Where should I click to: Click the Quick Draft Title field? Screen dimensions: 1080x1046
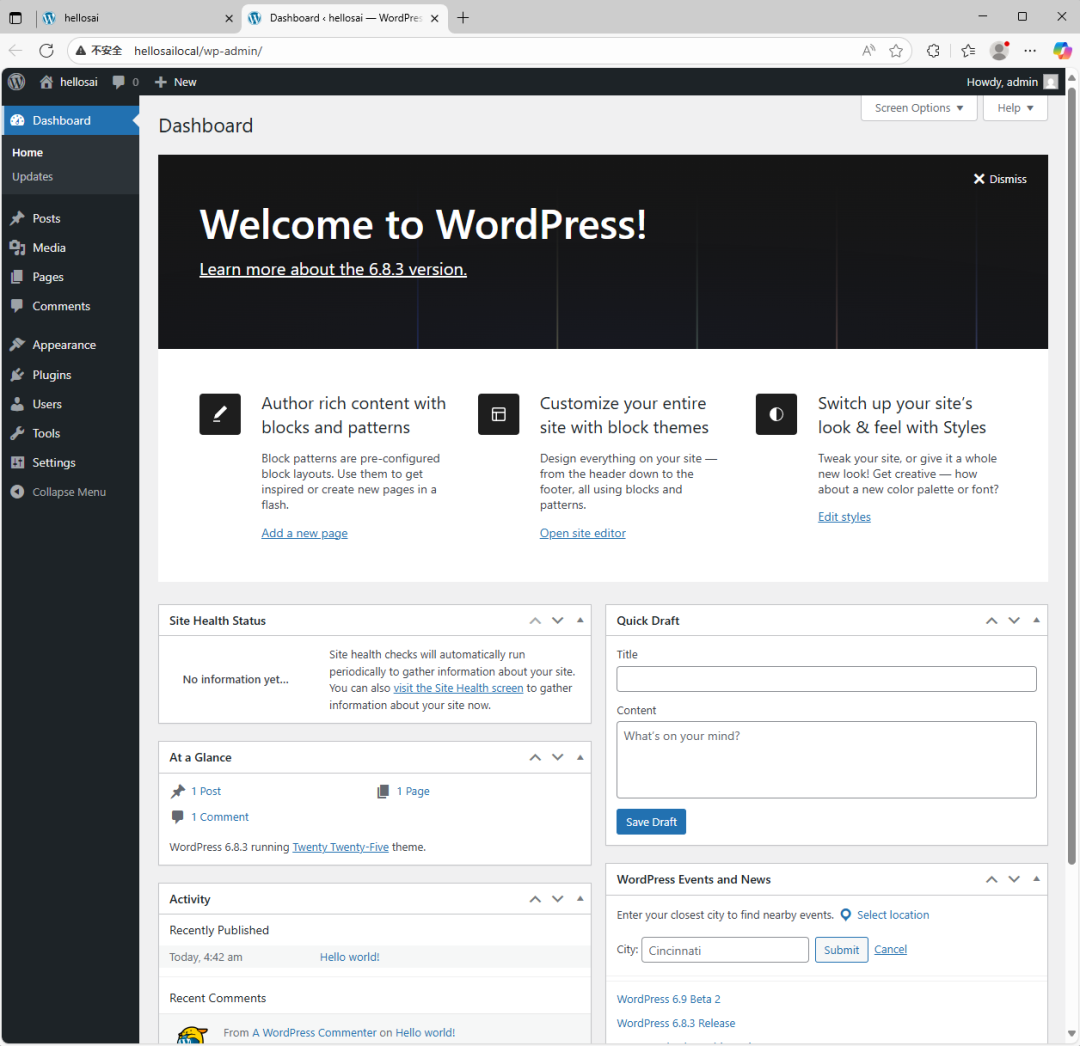(x=826, y=679)
